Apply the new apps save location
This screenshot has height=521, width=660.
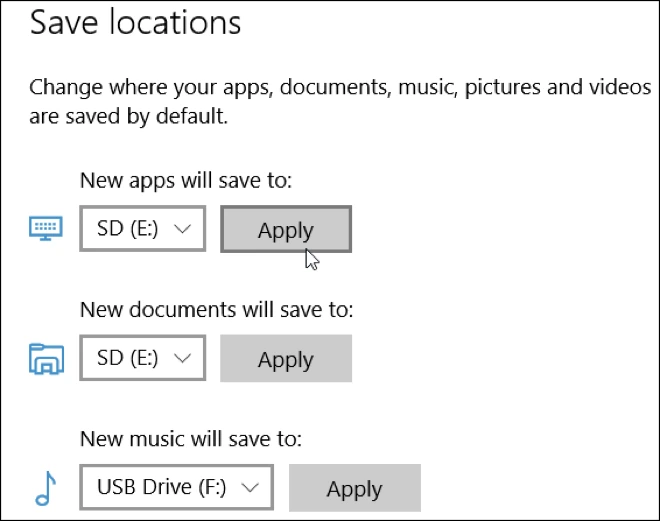[x=286, y=230]
